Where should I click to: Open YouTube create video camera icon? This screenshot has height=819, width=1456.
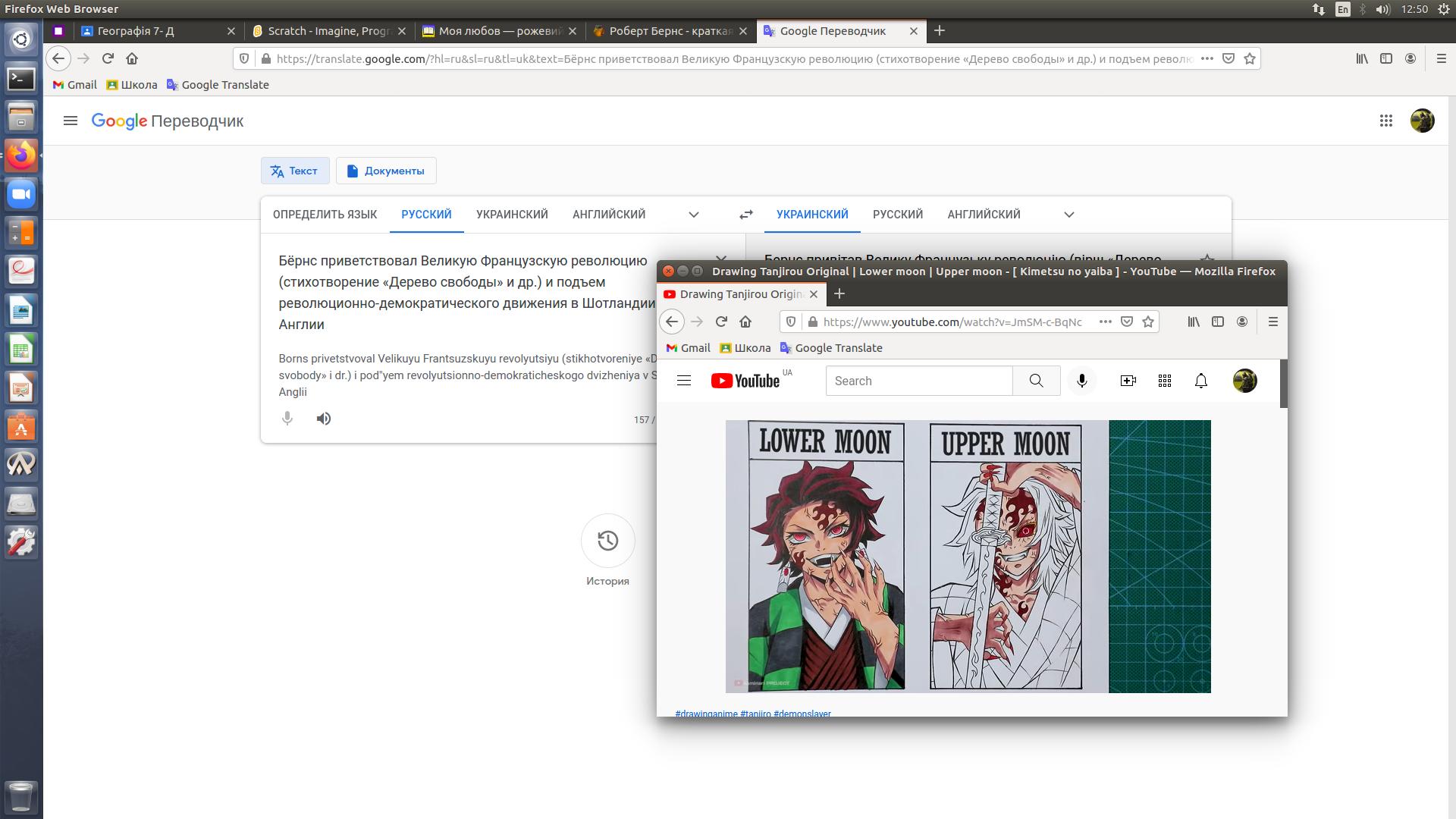tap(1128, 381)
